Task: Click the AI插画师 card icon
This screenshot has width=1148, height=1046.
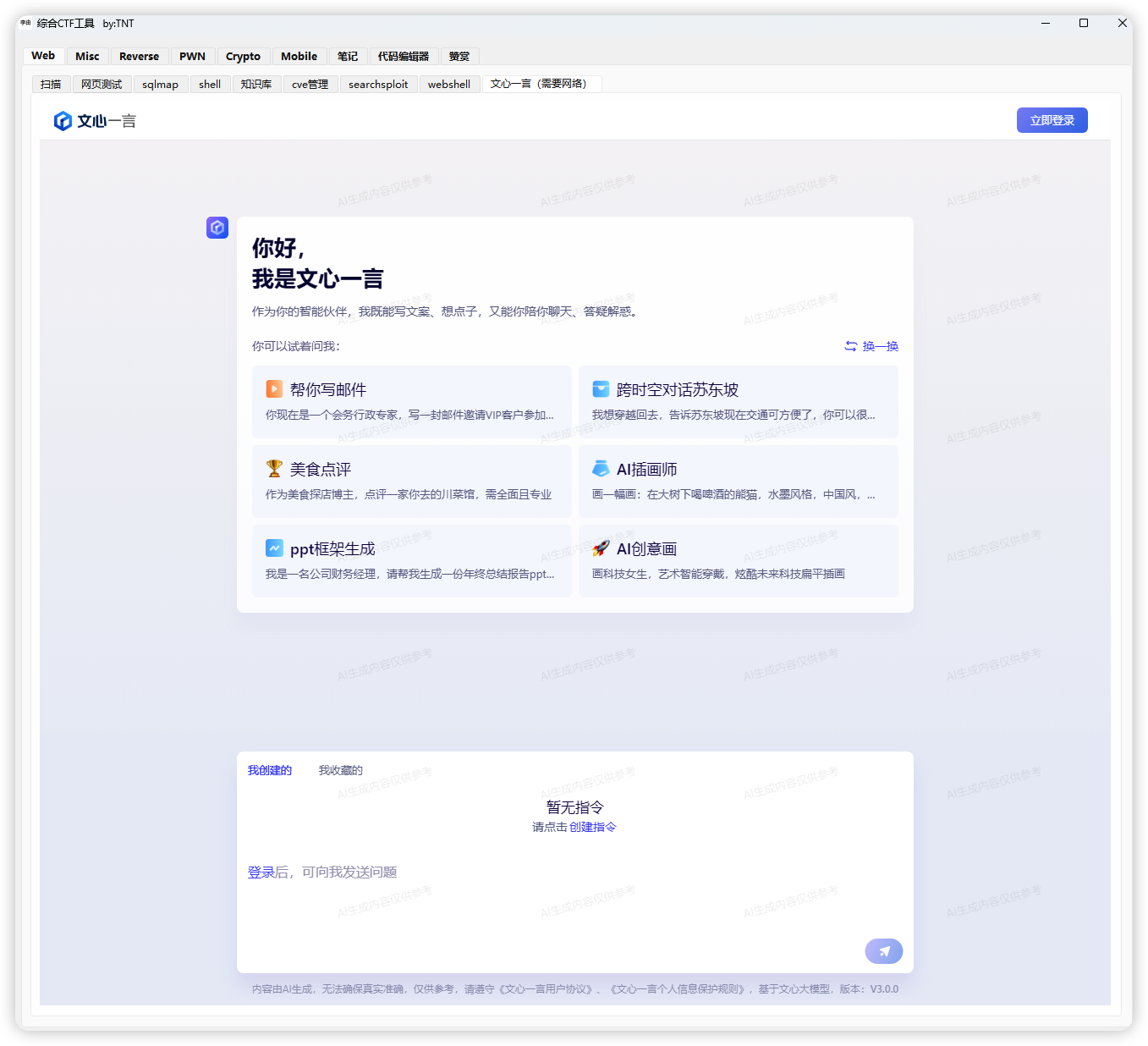Action: click(x=601, y=468)
